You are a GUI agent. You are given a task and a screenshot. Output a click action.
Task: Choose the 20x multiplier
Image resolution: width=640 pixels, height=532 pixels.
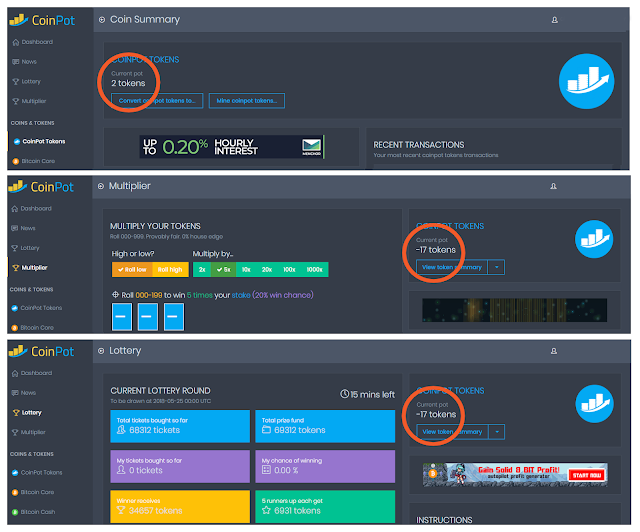(x=267, y=269)
